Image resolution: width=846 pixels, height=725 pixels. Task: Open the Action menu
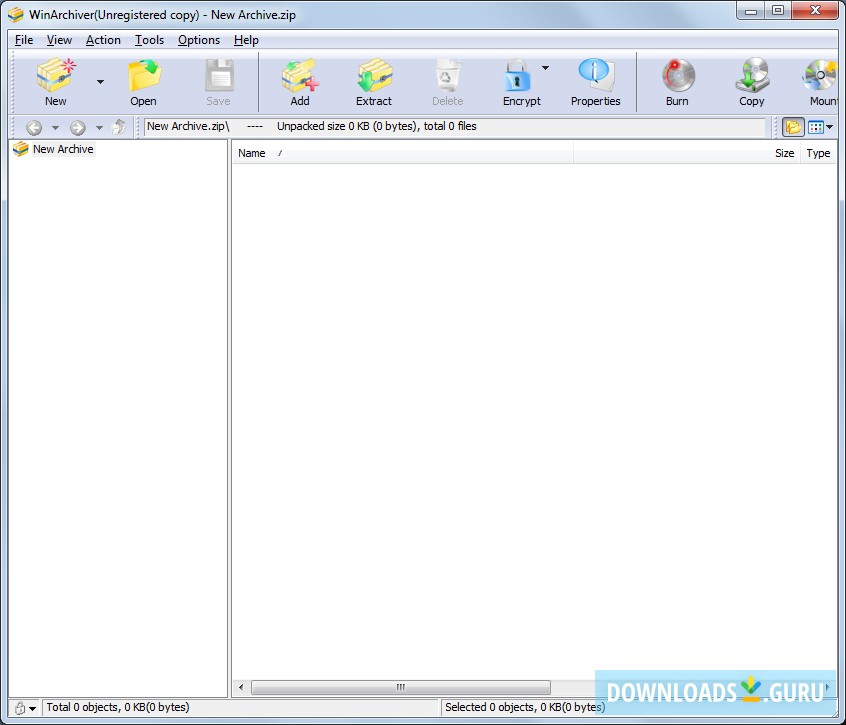click(x=103, y=40)
